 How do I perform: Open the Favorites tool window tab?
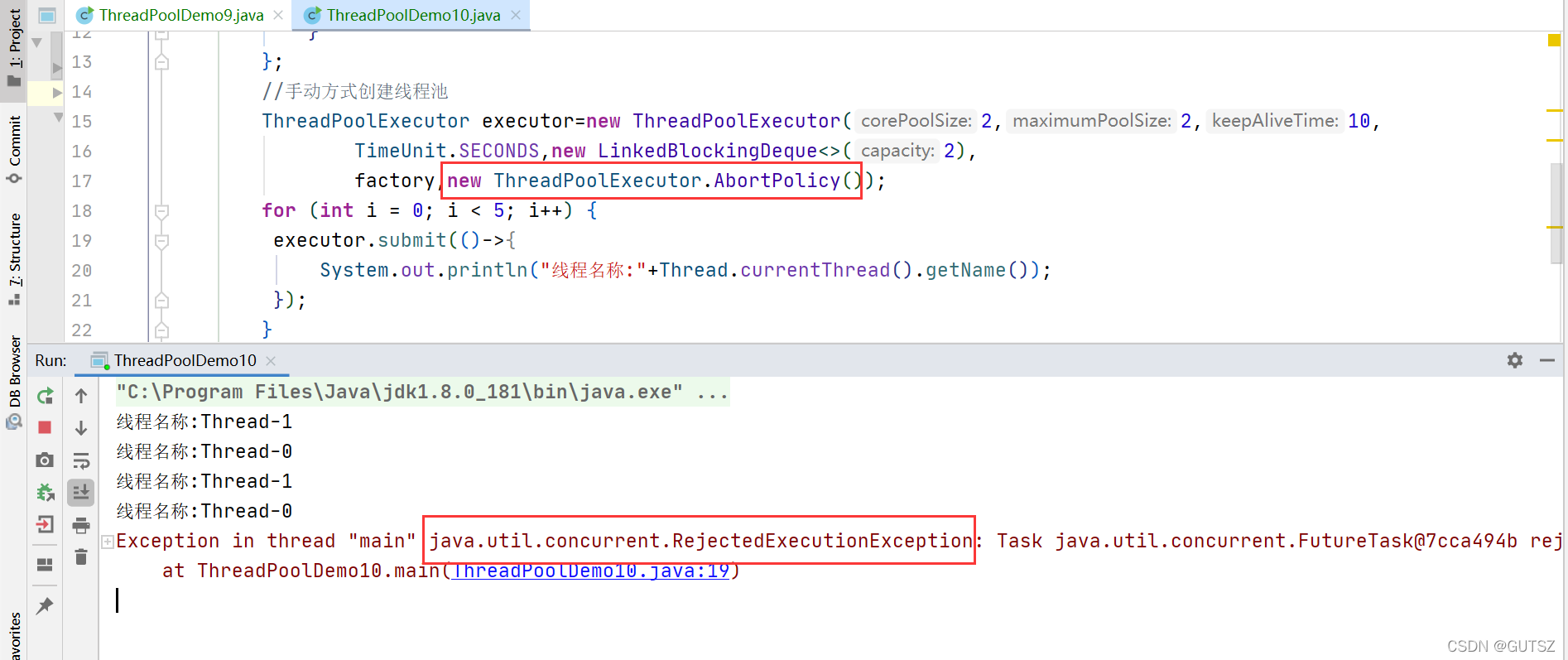tap(14, 636)
